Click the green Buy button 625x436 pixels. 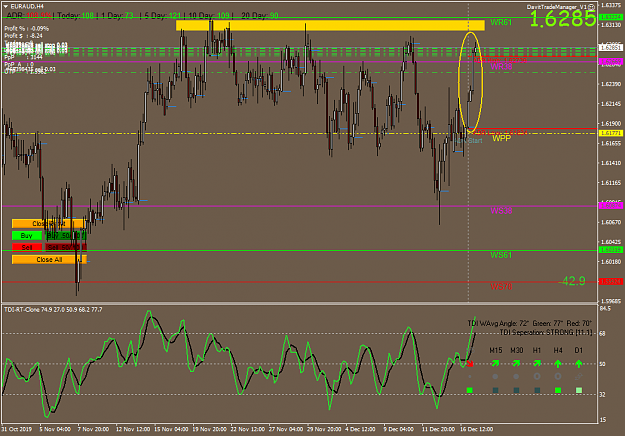(27, 236)
